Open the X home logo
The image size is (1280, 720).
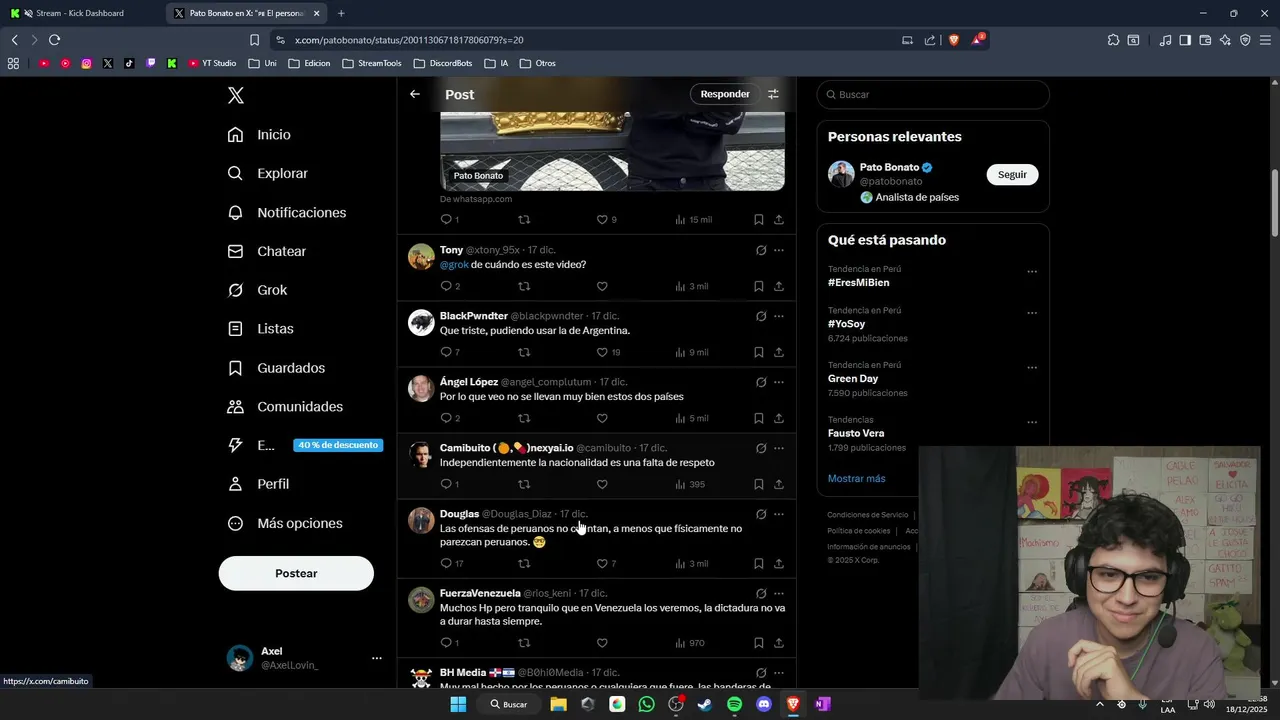236,96
